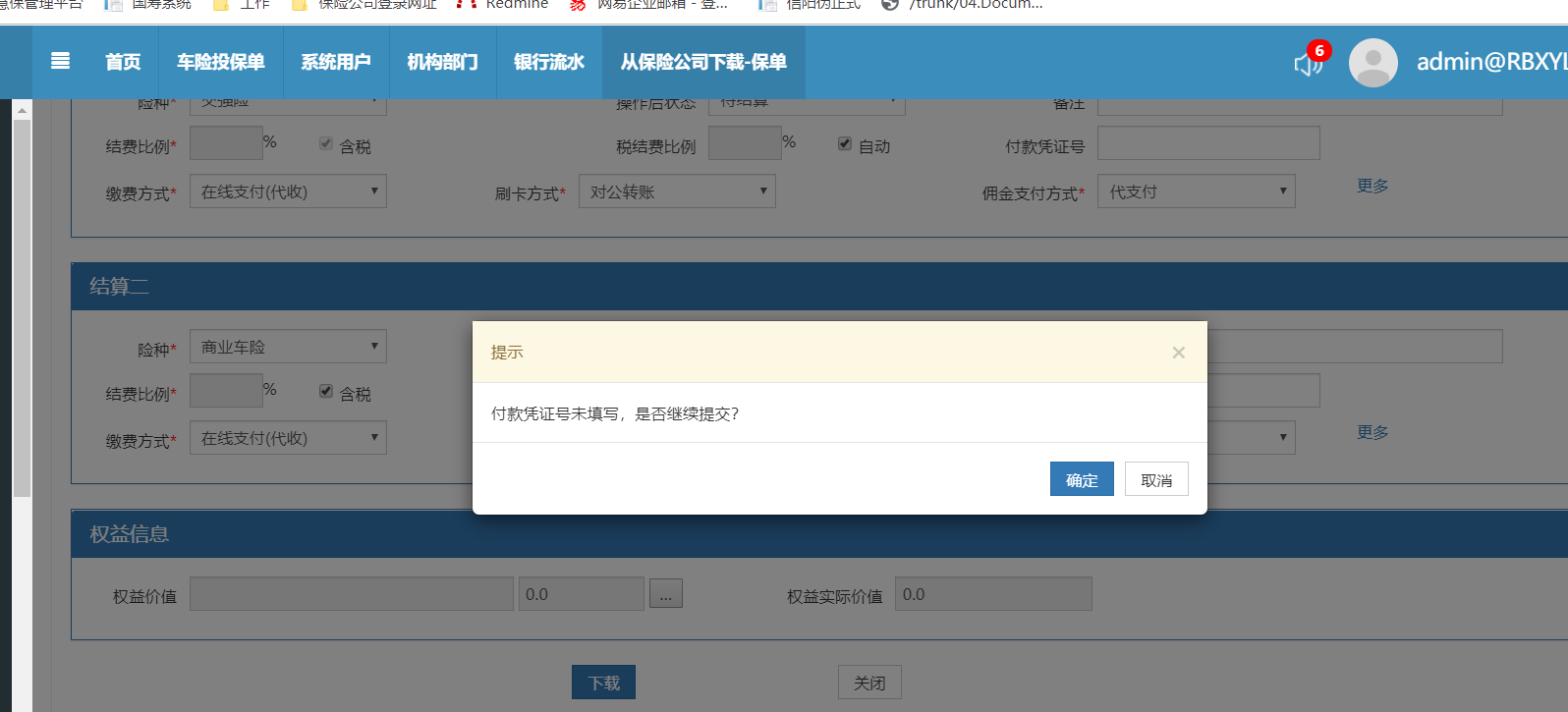The image size is (1568, 712).
Task: Toggle the 自动 checkbox
Action: (845, 144)
